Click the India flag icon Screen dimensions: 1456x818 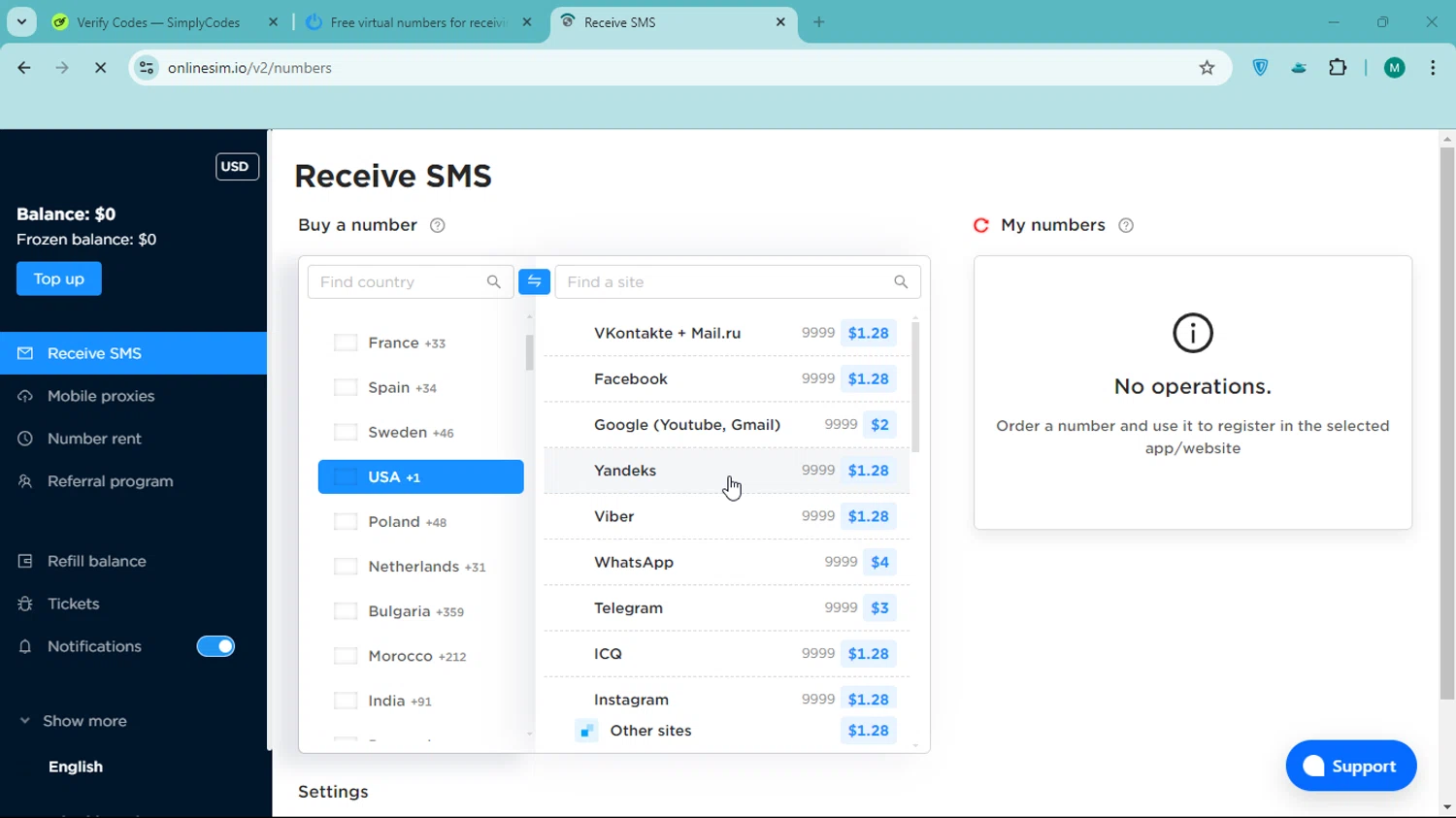tap(346, 701)
